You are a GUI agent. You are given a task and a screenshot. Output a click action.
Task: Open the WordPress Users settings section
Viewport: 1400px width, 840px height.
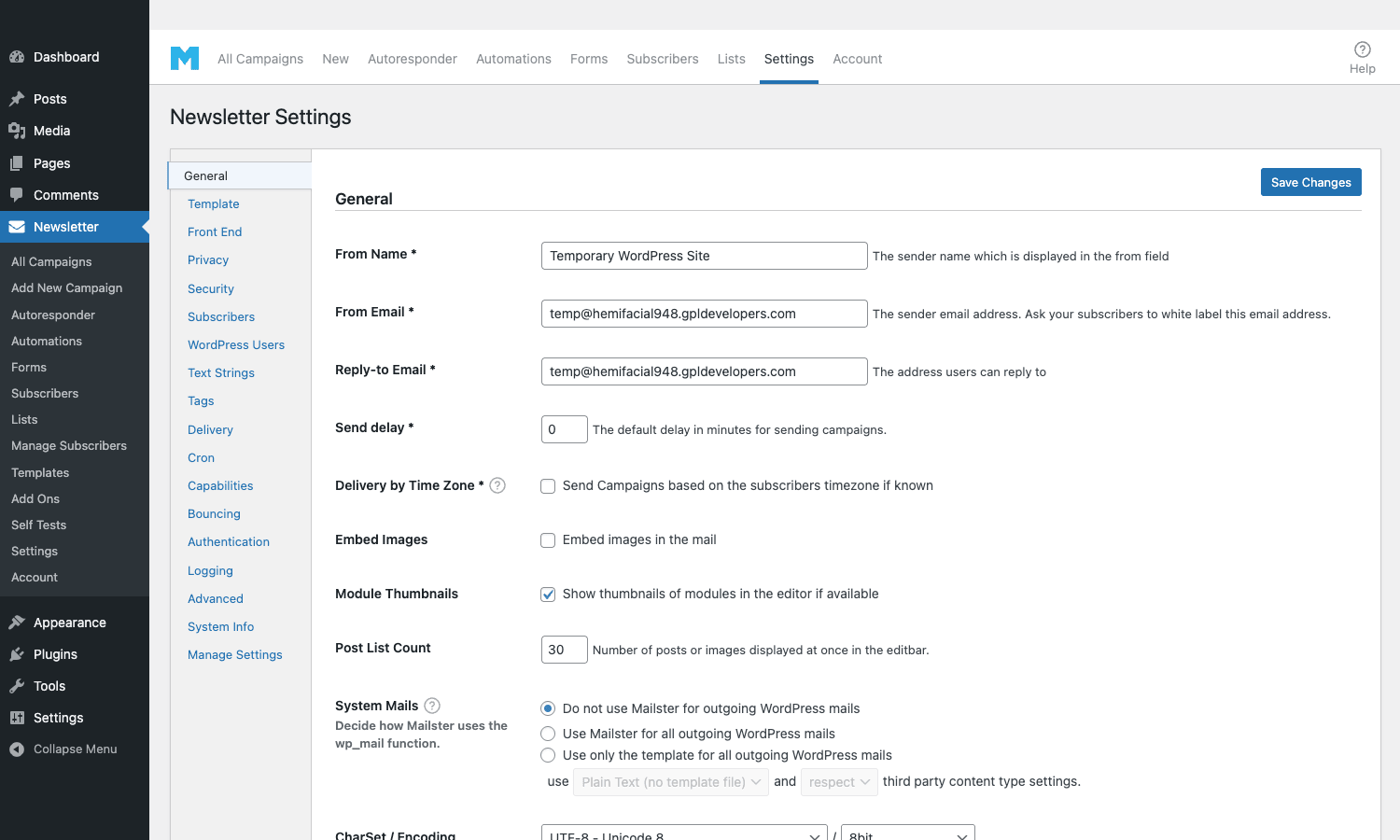tap(236, 344)
